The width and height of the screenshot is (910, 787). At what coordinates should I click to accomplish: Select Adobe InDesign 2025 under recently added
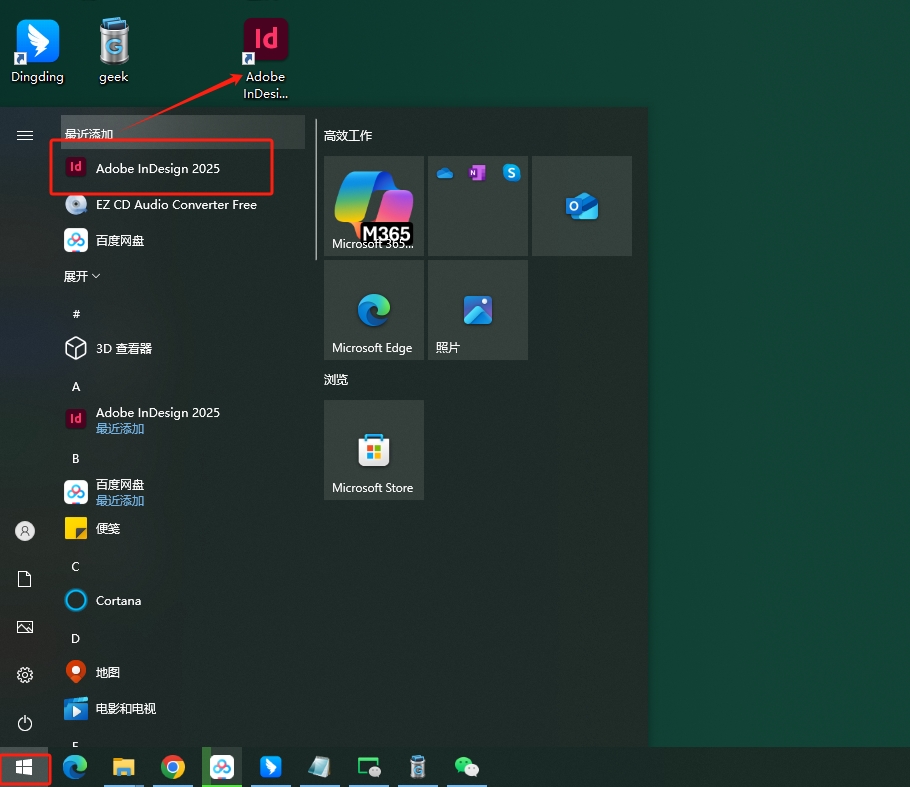[x=157, y=168]
